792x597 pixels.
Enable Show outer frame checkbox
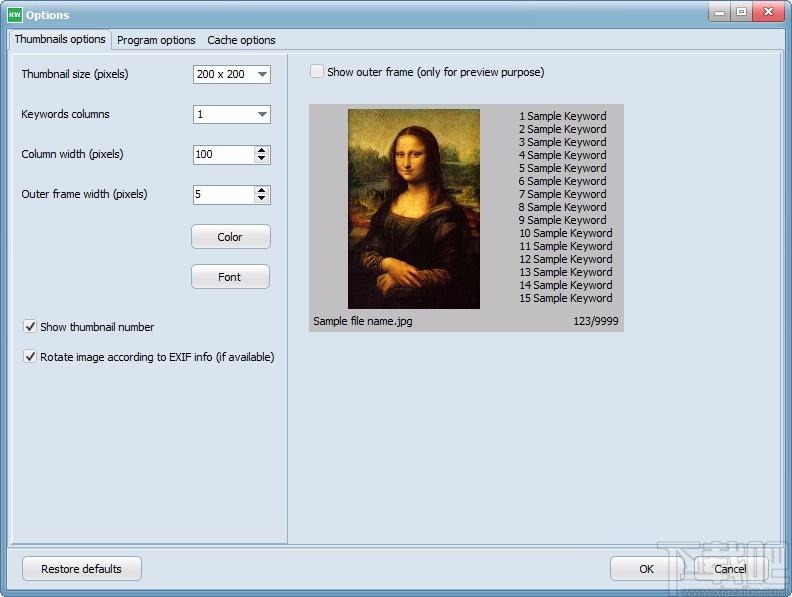[317, 72]
